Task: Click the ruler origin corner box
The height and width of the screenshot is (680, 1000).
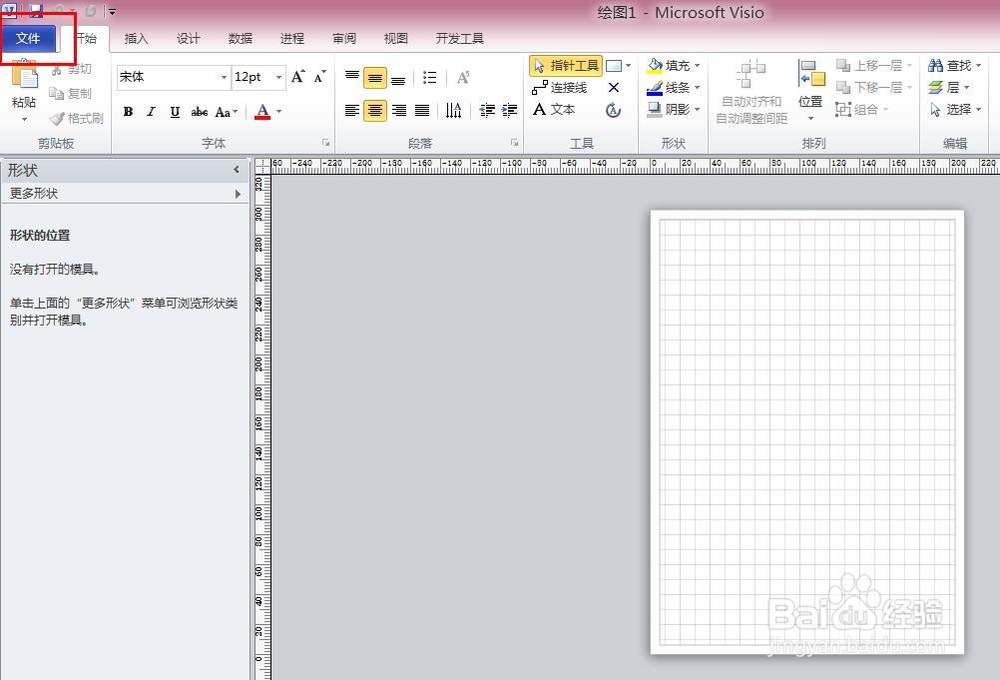Action: (262, 165)
